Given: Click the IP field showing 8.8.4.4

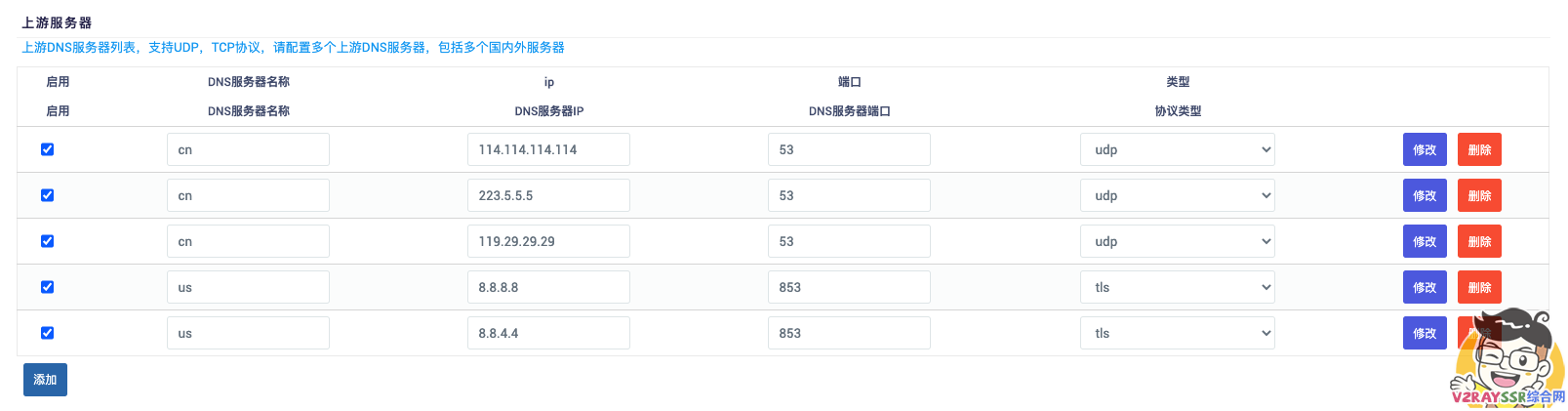Looking at the screenshot, I should click(548, 333).
